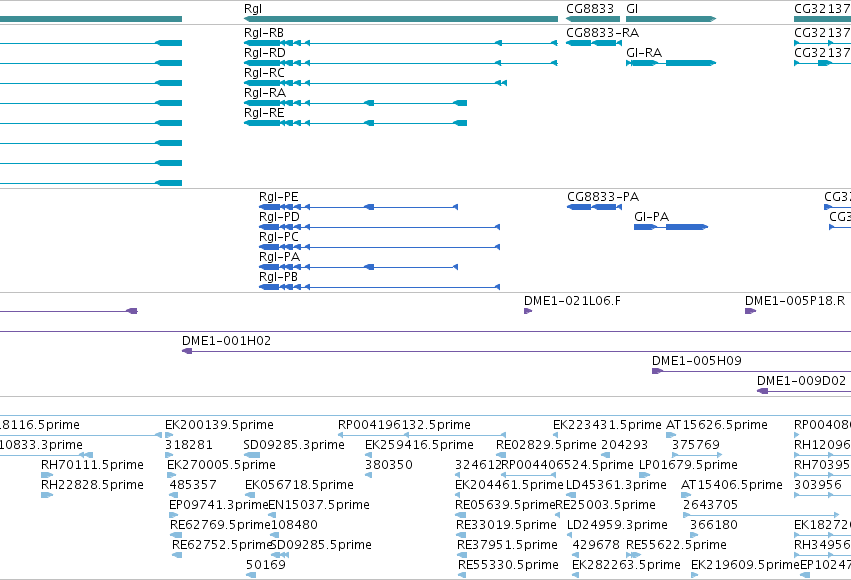Viewport: 851px width, 580px height.
Task: Select the DME1-009D02 clone label
Action: tap(801, 381)
